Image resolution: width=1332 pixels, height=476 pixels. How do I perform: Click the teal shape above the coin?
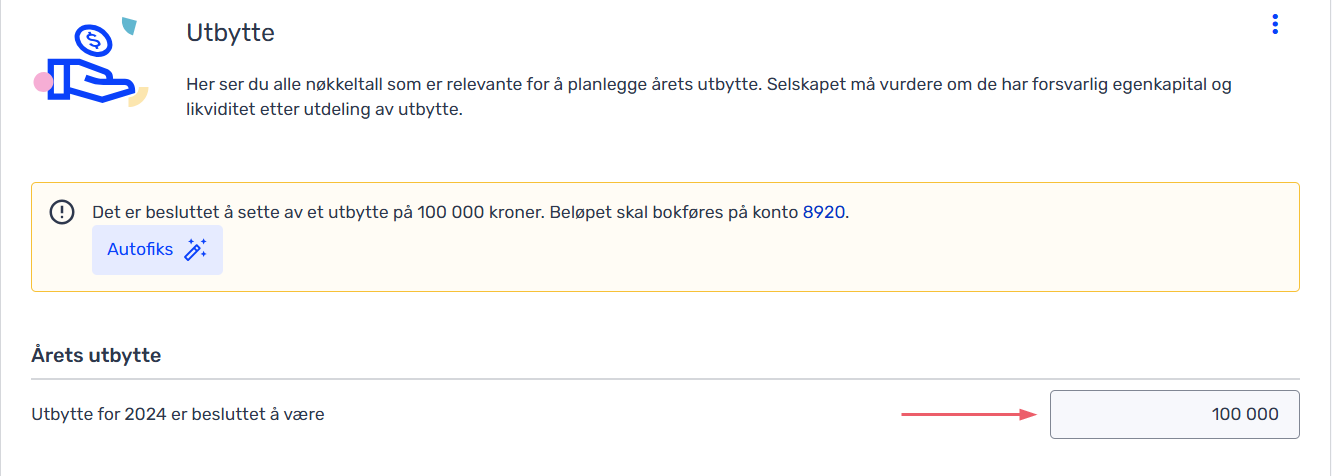click(x=129, y=25)
